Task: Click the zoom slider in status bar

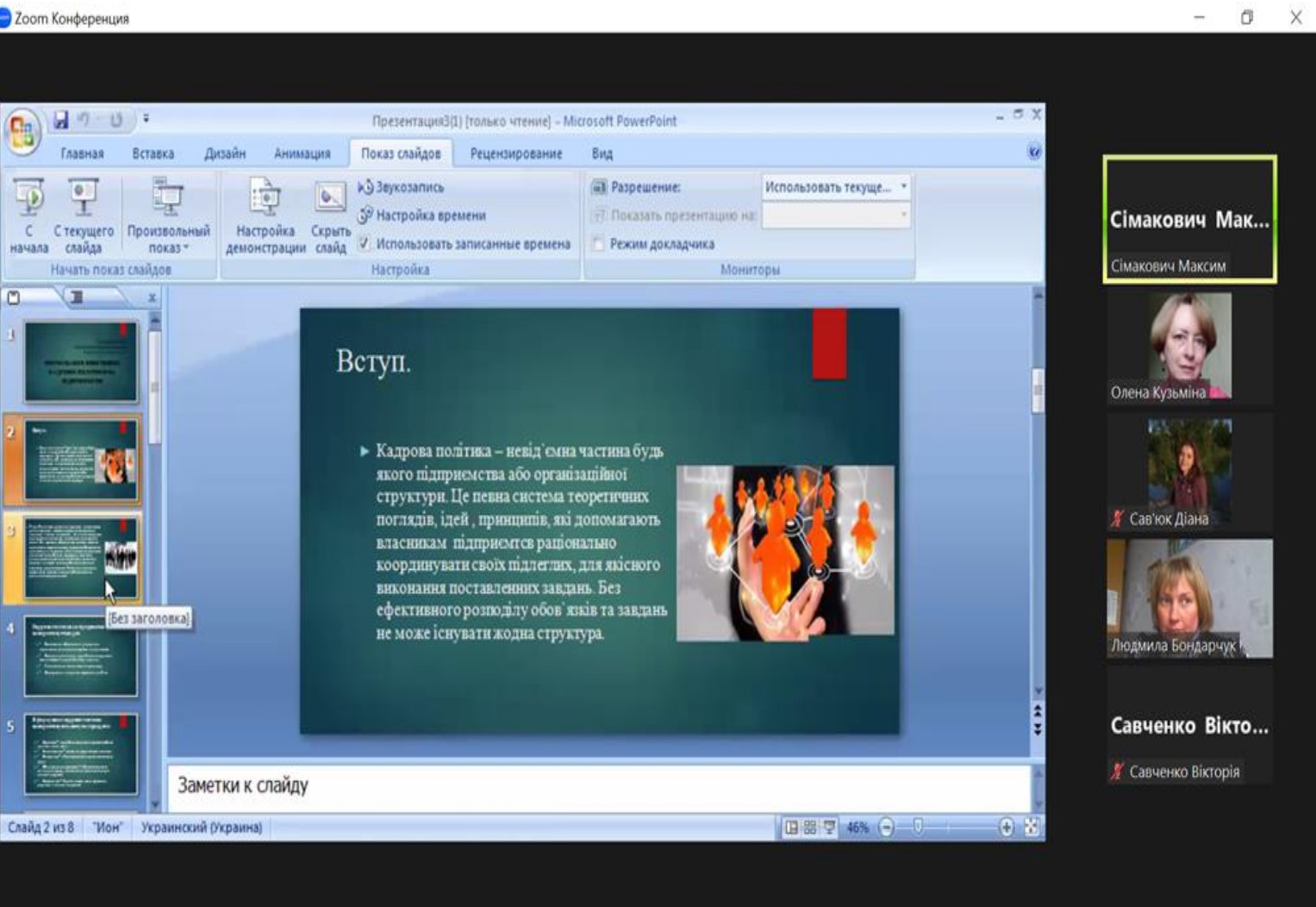Action: 919,828
